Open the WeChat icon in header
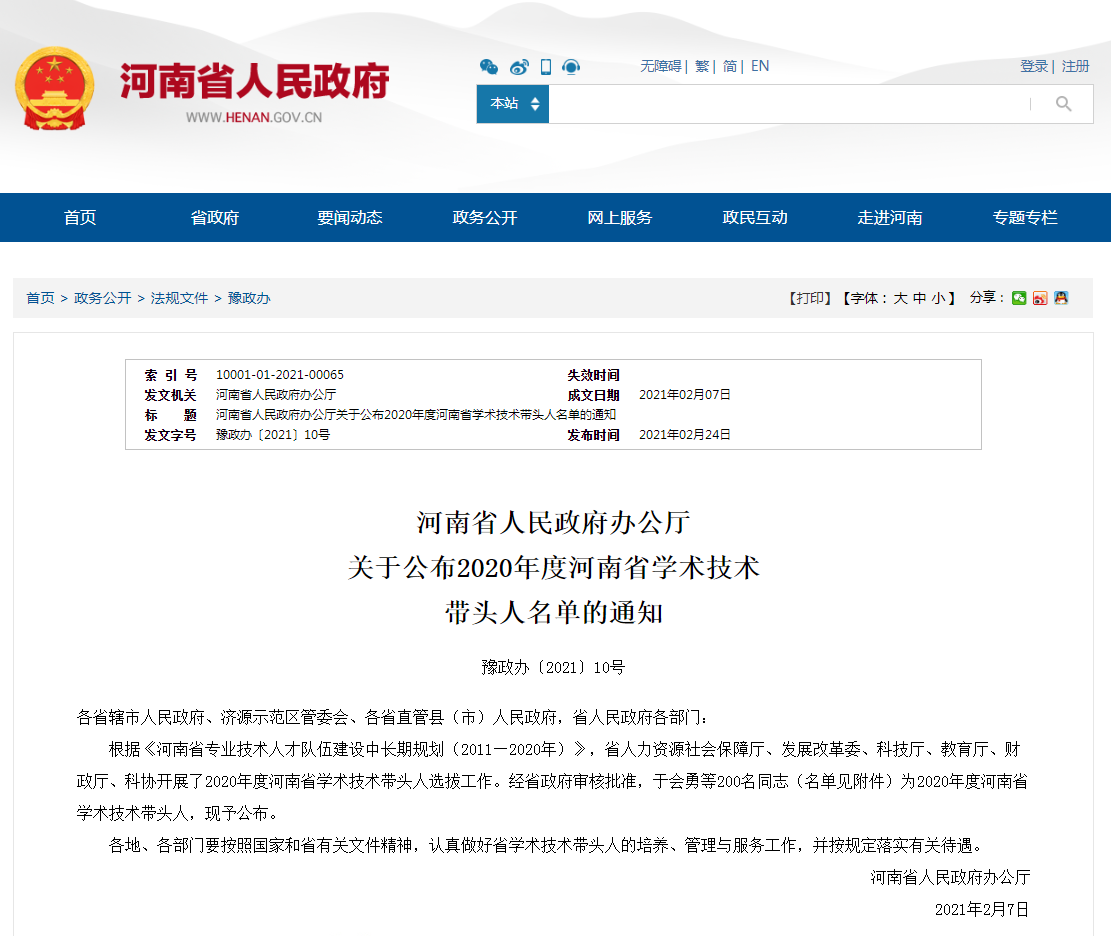Screen dimensions: 1111x936 488,67
